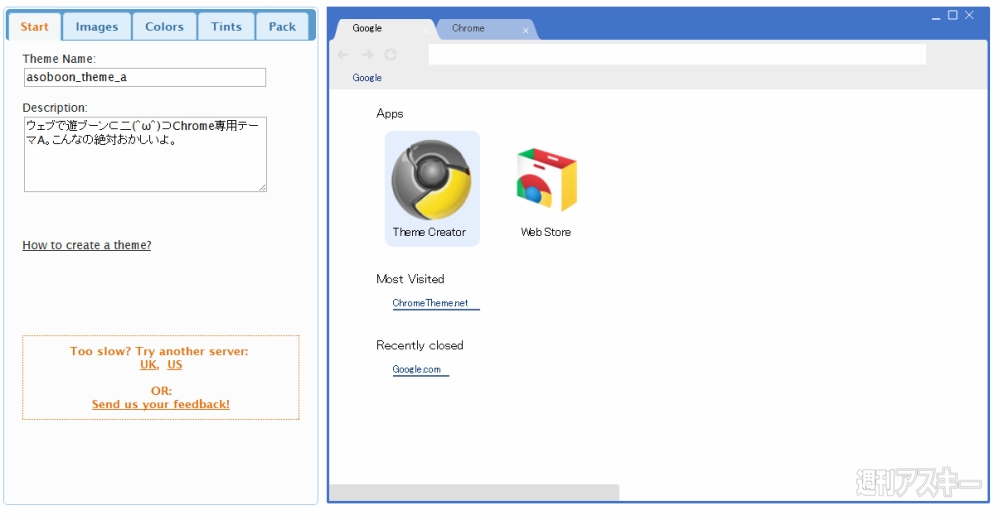This screenshot has height=515, width=1000.
Task: Switch to the Images tab
Action: point(97,27)
